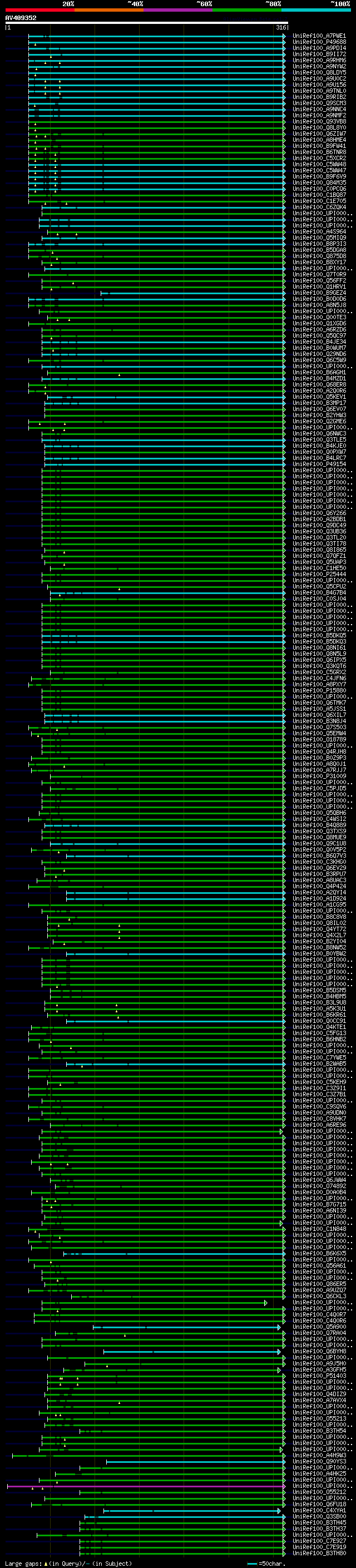
Task: Open hit UniRef100_C1N848
Action: (319, 1229)
